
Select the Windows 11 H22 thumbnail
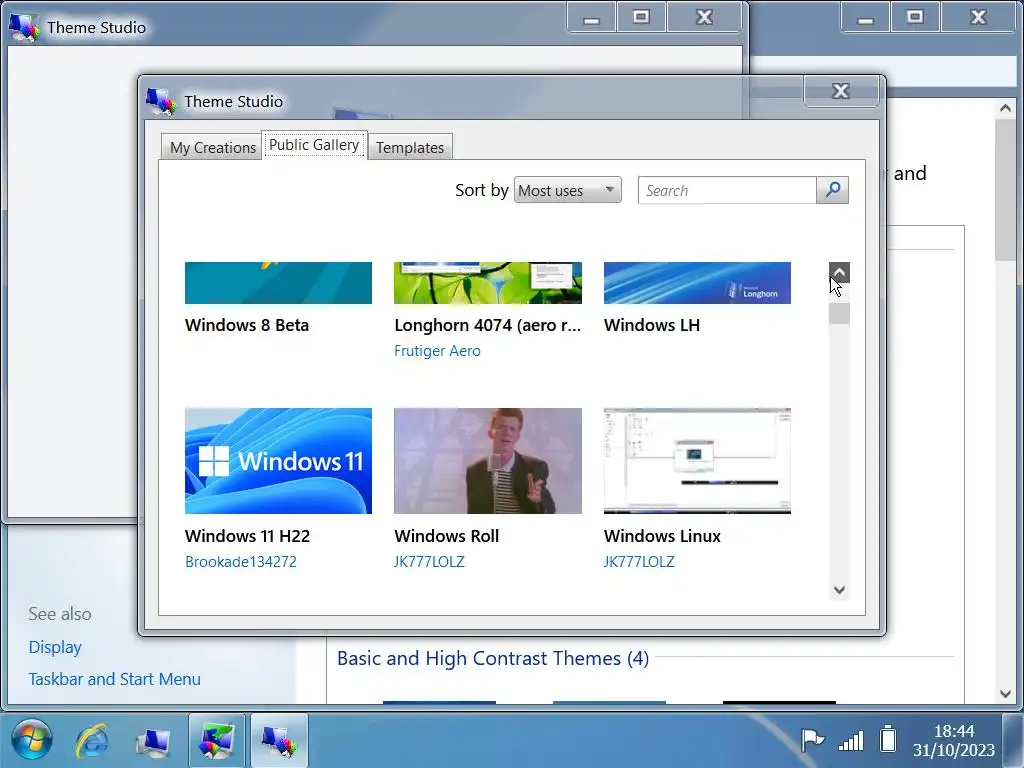click(278, 461)
